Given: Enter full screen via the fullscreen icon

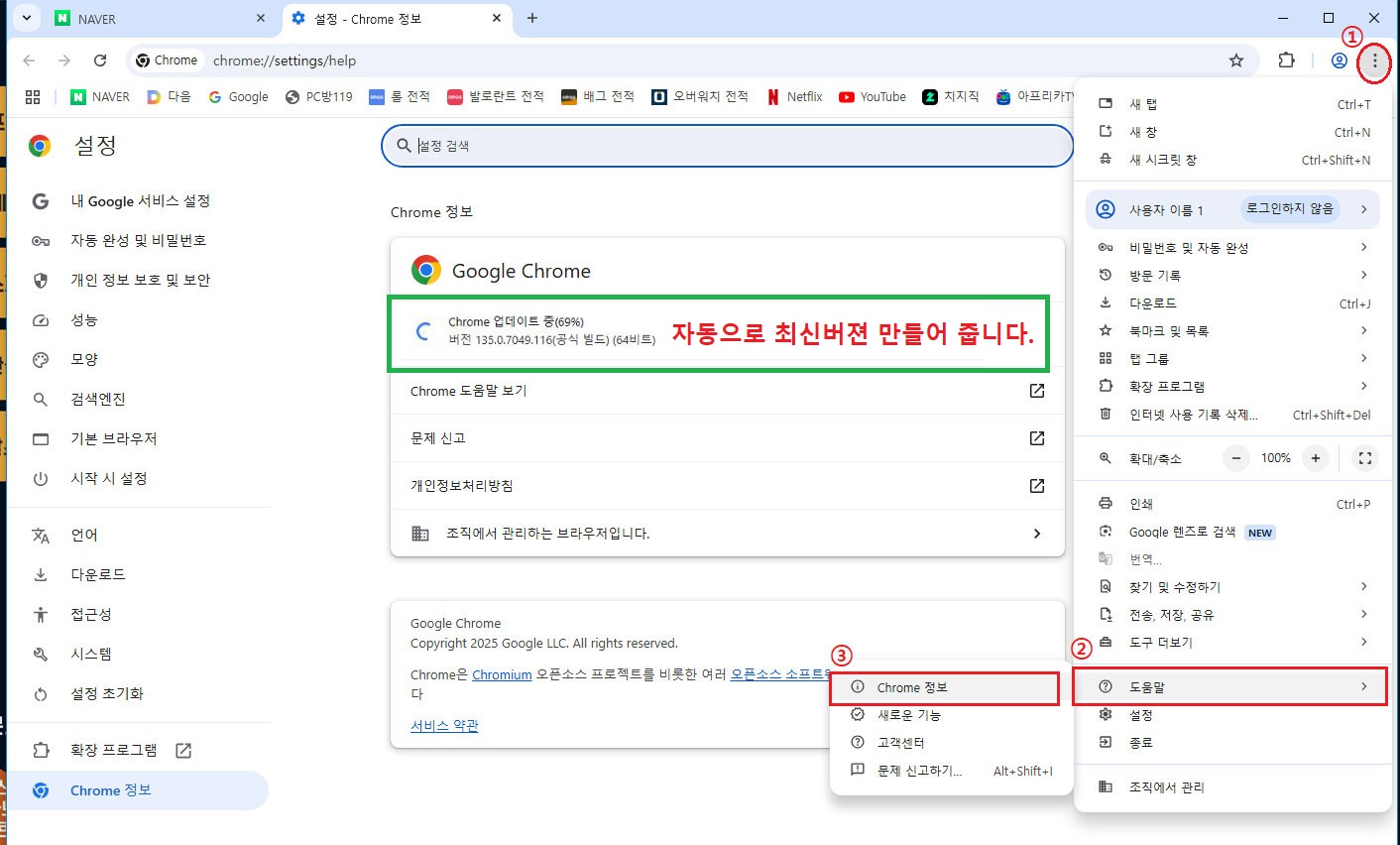Looking at the screenshot, I should click(1365, 458).
